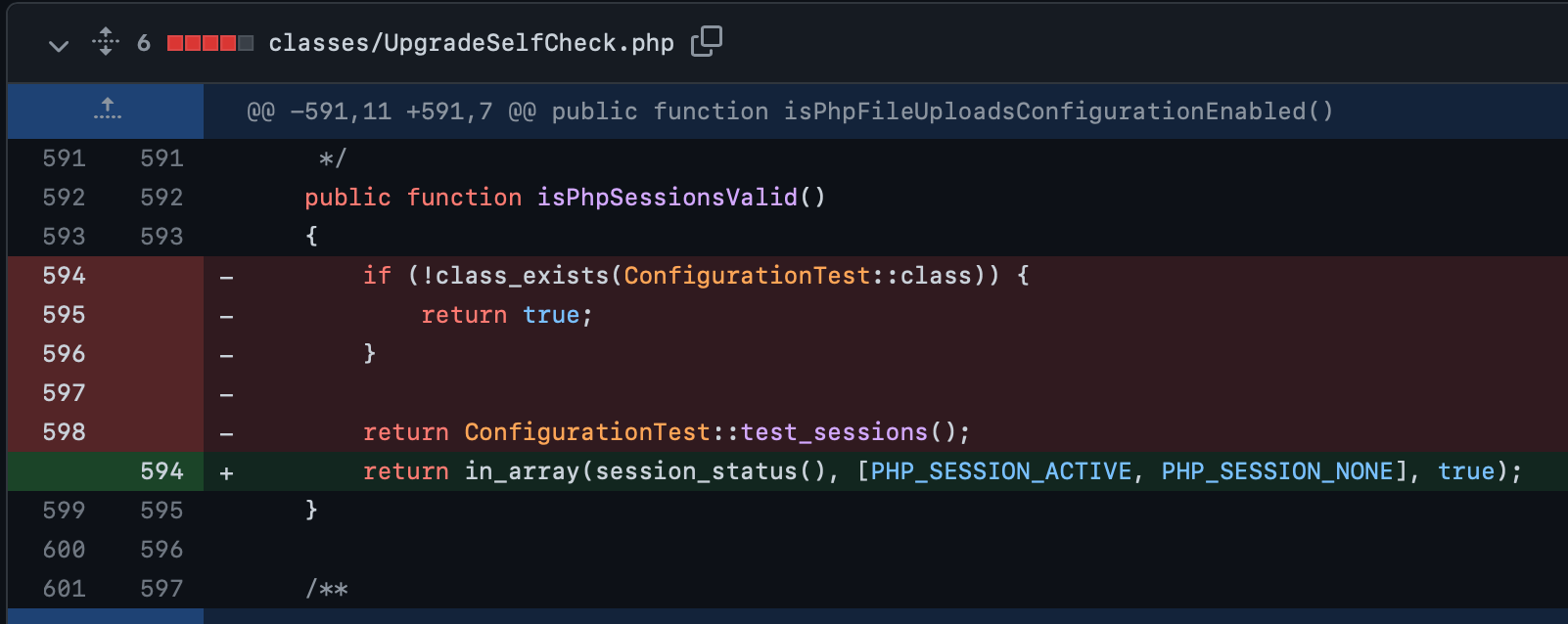
Task: Click minus marker on class_exists line
Action: pos(226,278)
